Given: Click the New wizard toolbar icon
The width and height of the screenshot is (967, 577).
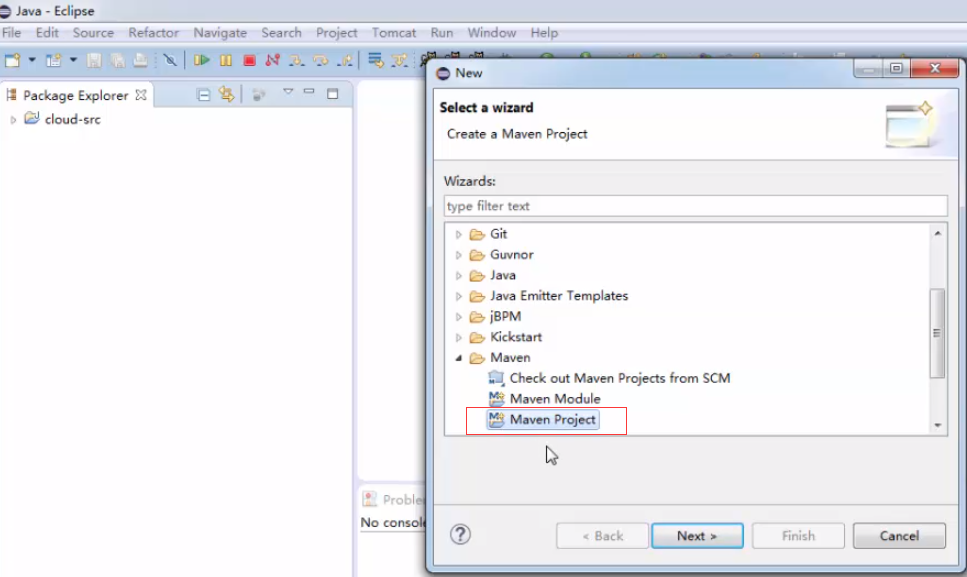Looking at the screenshot, I should pyautogui.click(x=13, y=60).
